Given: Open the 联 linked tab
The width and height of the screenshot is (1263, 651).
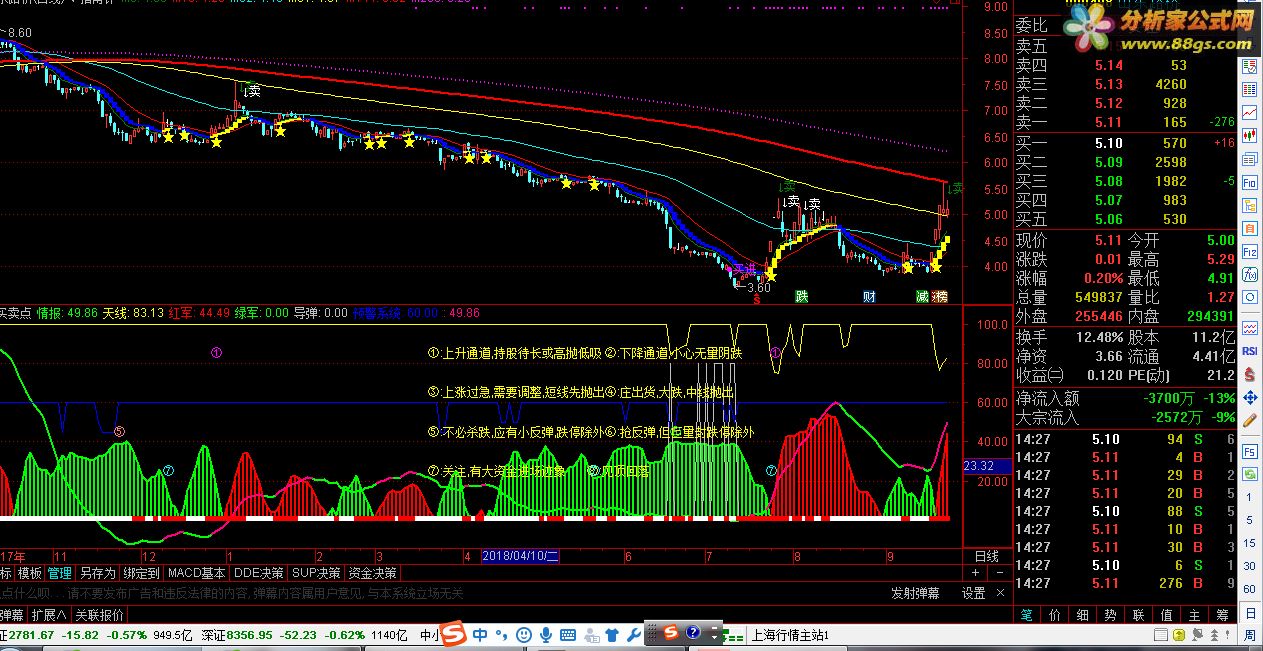Looking at the screenshot, I should (x=1139, y=616).
